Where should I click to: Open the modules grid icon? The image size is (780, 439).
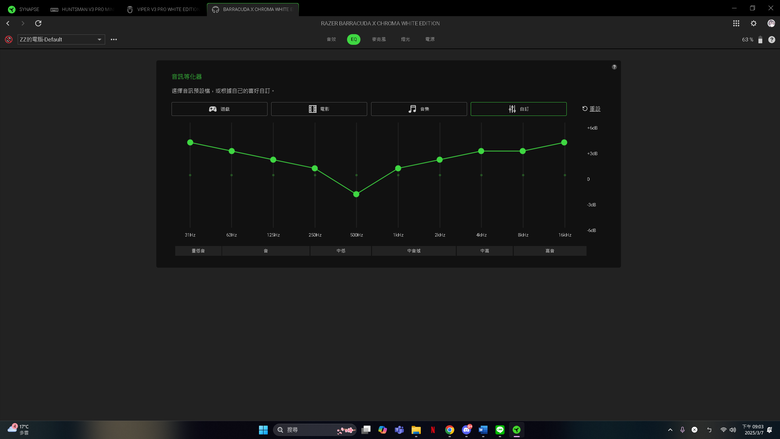tap(736, 23)
